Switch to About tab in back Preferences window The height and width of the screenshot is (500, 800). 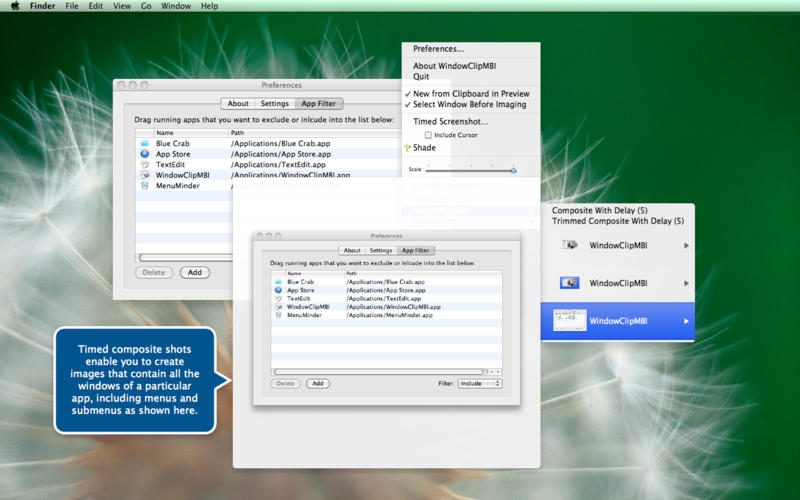click(x=238, y=104)
